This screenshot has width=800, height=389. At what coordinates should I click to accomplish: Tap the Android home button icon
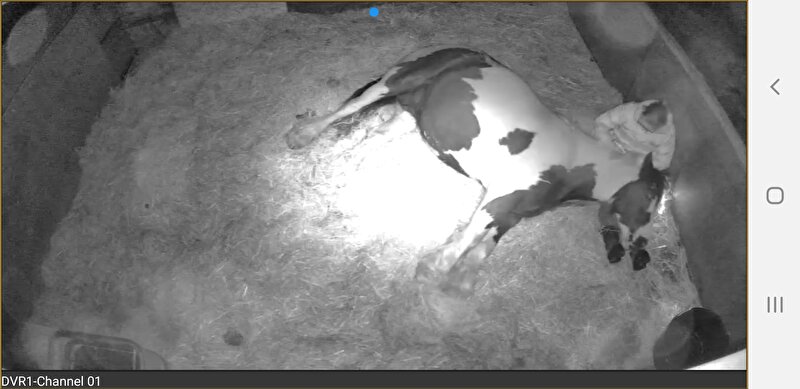point(774,196)
